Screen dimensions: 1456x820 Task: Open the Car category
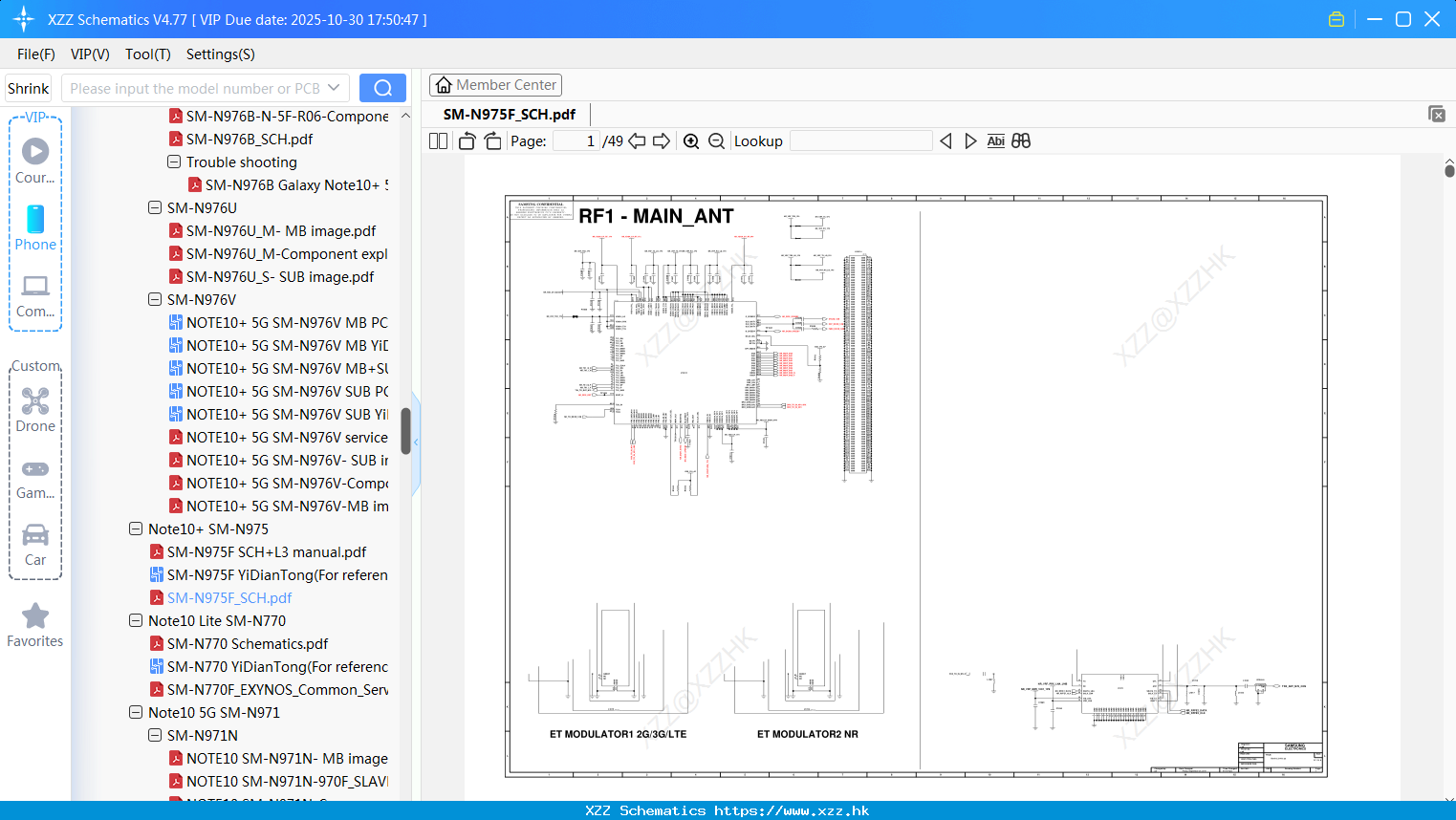tap(35, 545)
